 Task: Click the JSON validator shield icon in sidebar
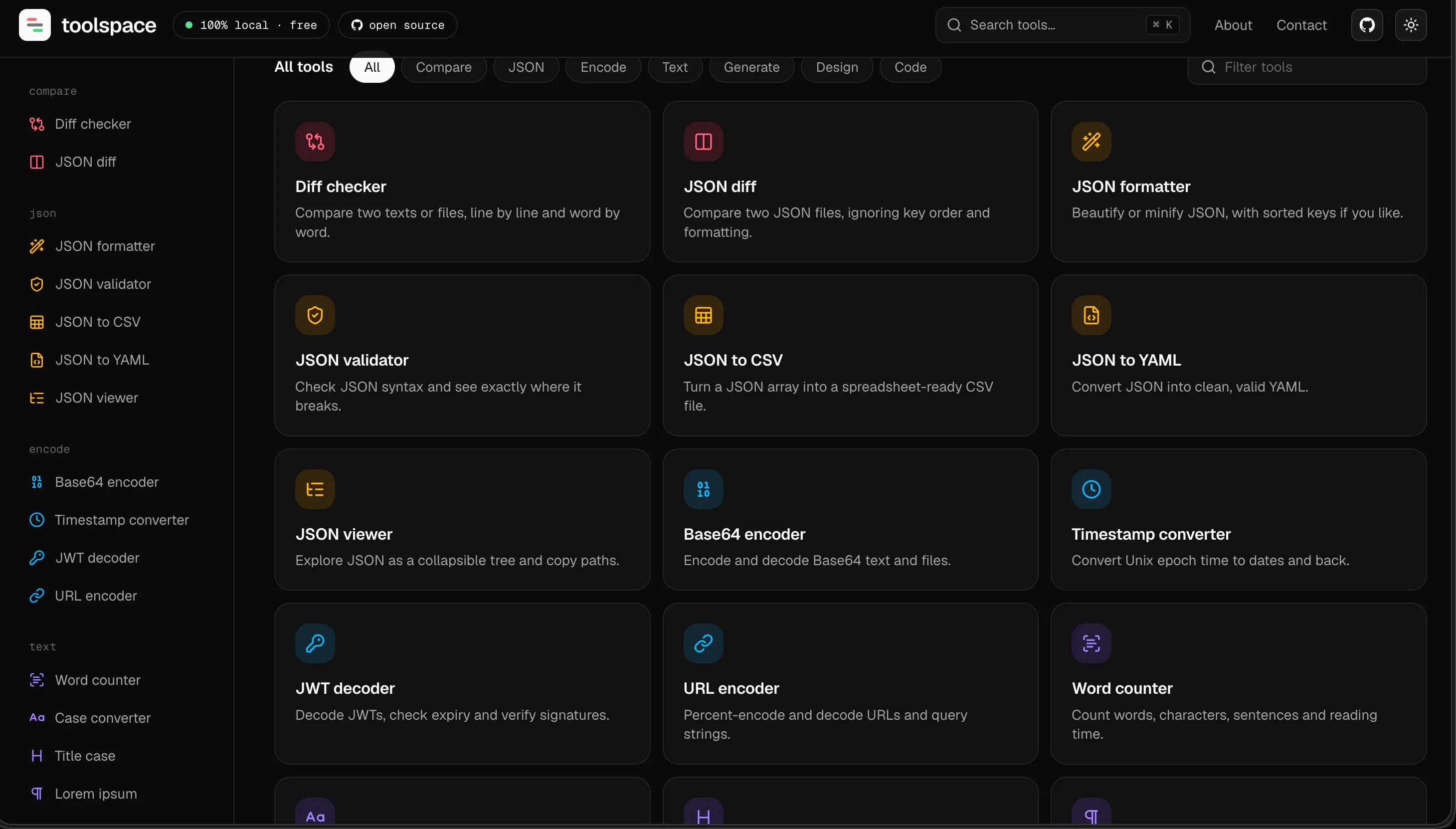click(x=37, y=284)
